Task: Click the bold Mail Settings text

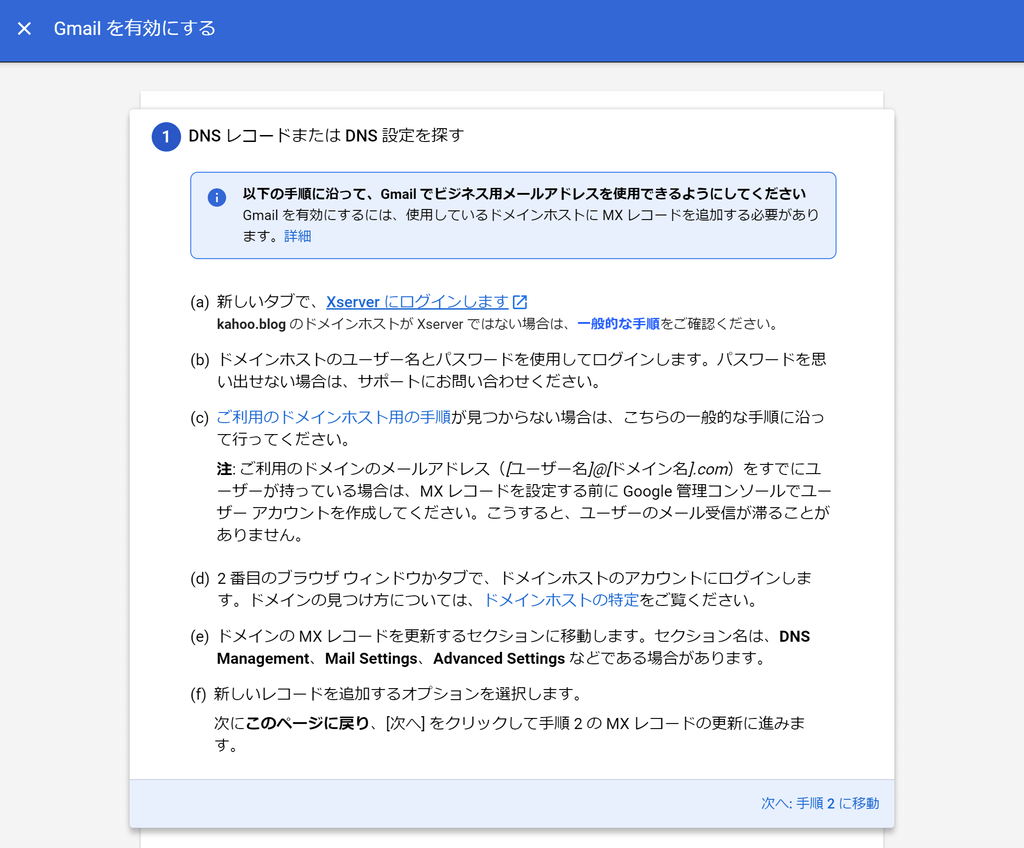Action: click(x=371, y=659)
